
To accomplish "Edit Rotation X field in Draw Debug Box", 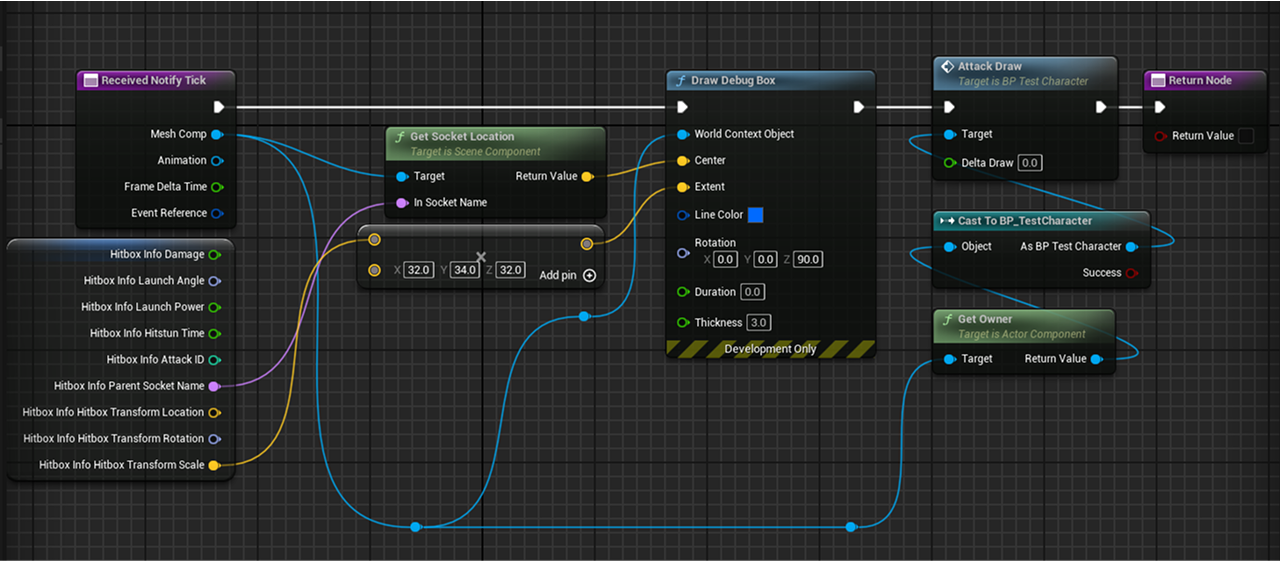I will [726, 259].
